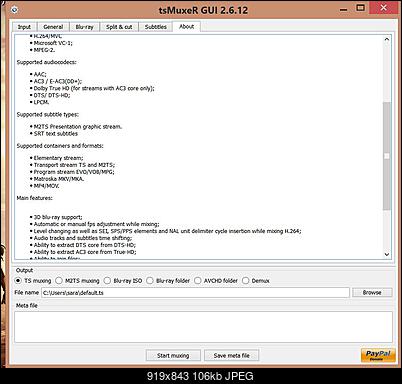Click 'Ability to extract DTS core' line
Viewport: 402px width, 384px height.
click(x=85, y=245)
